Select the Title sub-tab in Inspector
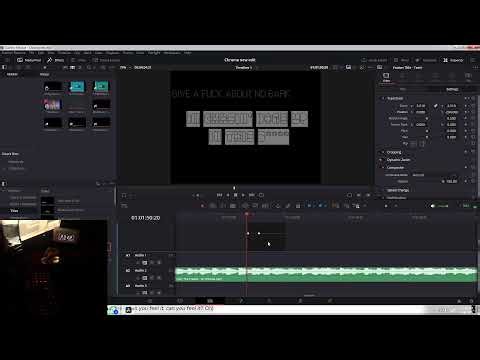 (403, 89)
